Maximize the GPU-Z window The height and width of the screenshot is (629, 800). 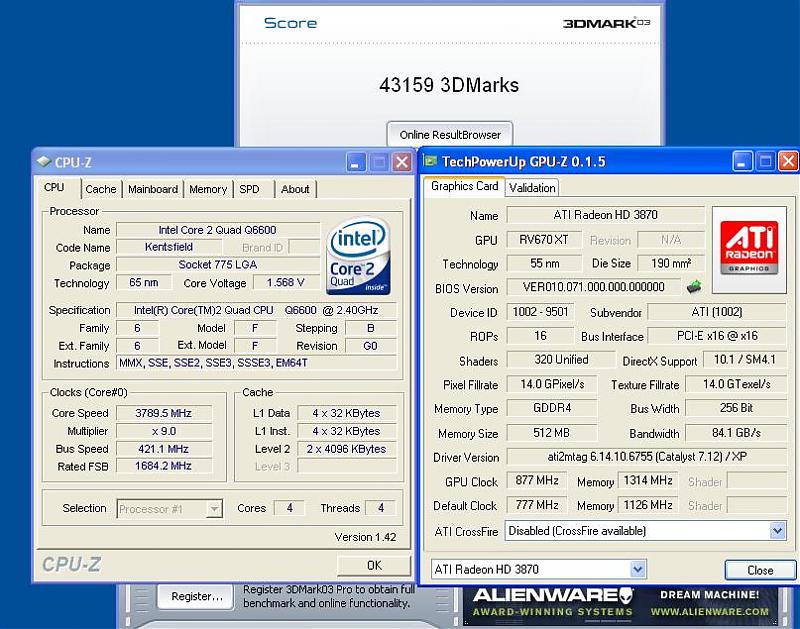[765, 162]
